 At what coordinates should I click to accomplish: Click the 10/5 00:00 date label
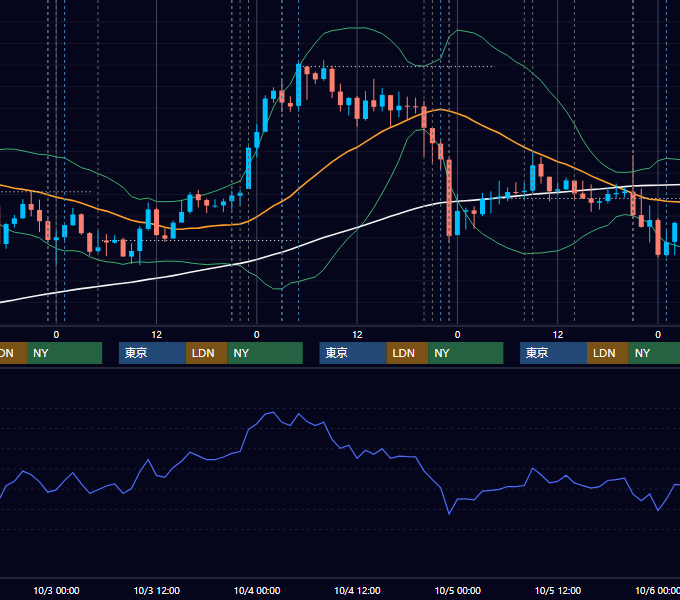(458, 590)
